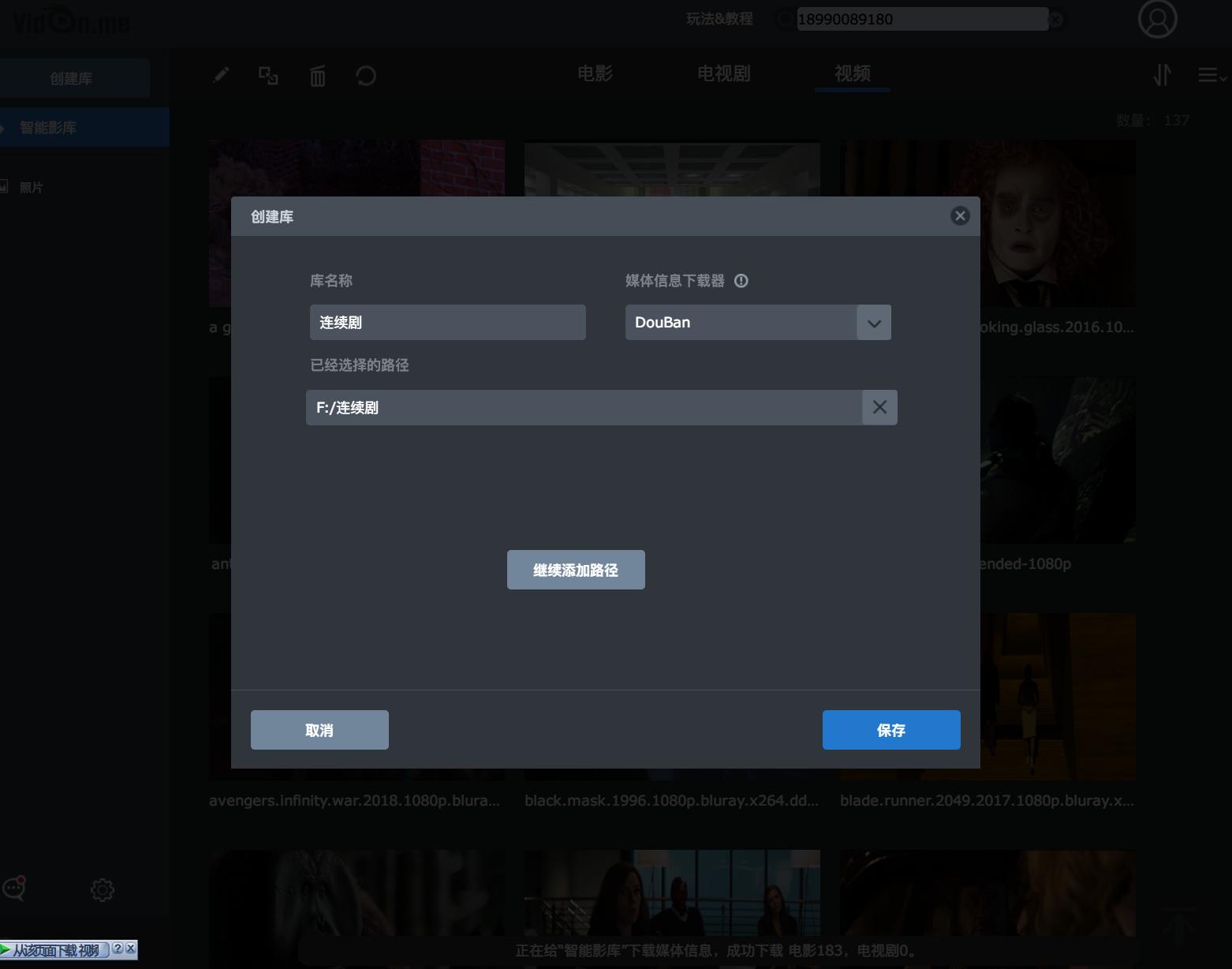
Task: Open the view mode list dropdown
Action: click(x=1212, y=75)
